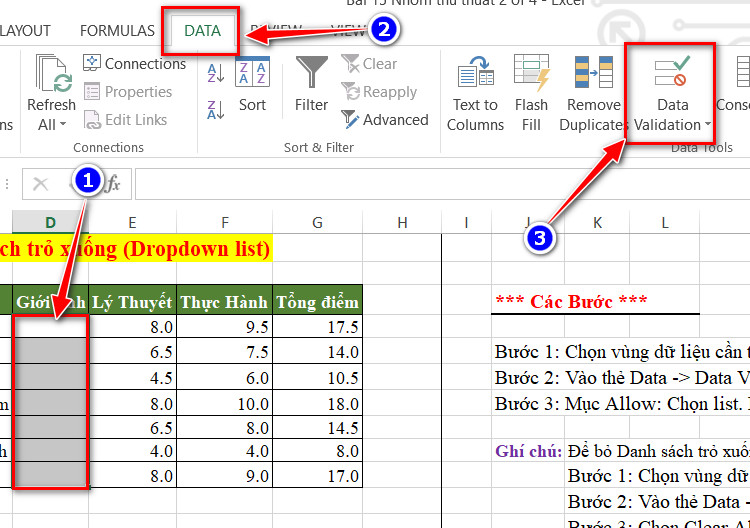
Task: Click the Tổng điểm header cell
Action: click(x=318, y=302)
